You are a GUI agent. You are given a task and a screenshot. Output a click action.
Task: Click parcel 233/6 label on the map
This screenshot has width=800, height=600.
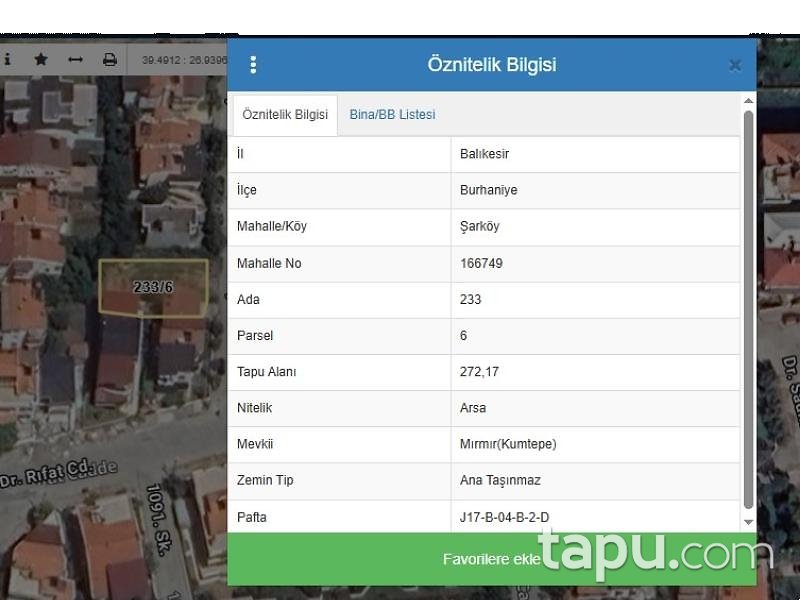tap(153, 287)
